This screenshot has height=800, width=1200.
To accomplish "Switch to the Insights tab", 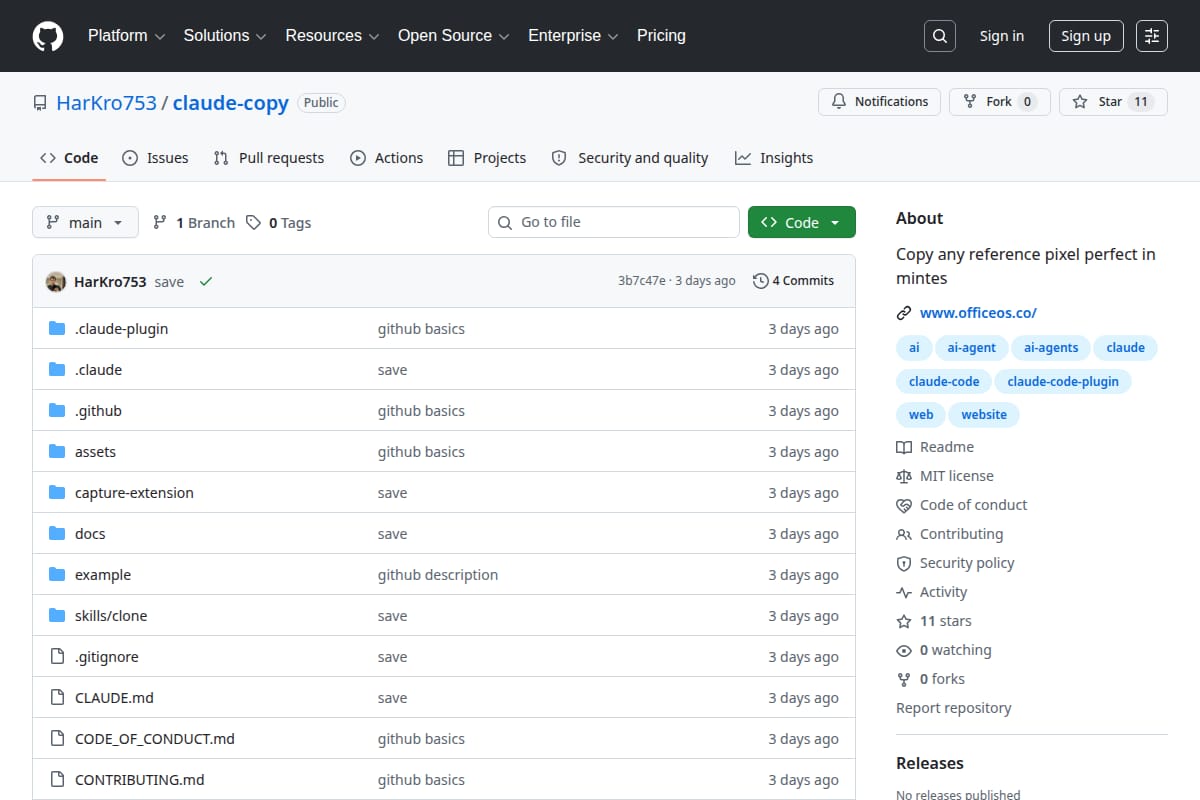I will click(x=774, y=158).
